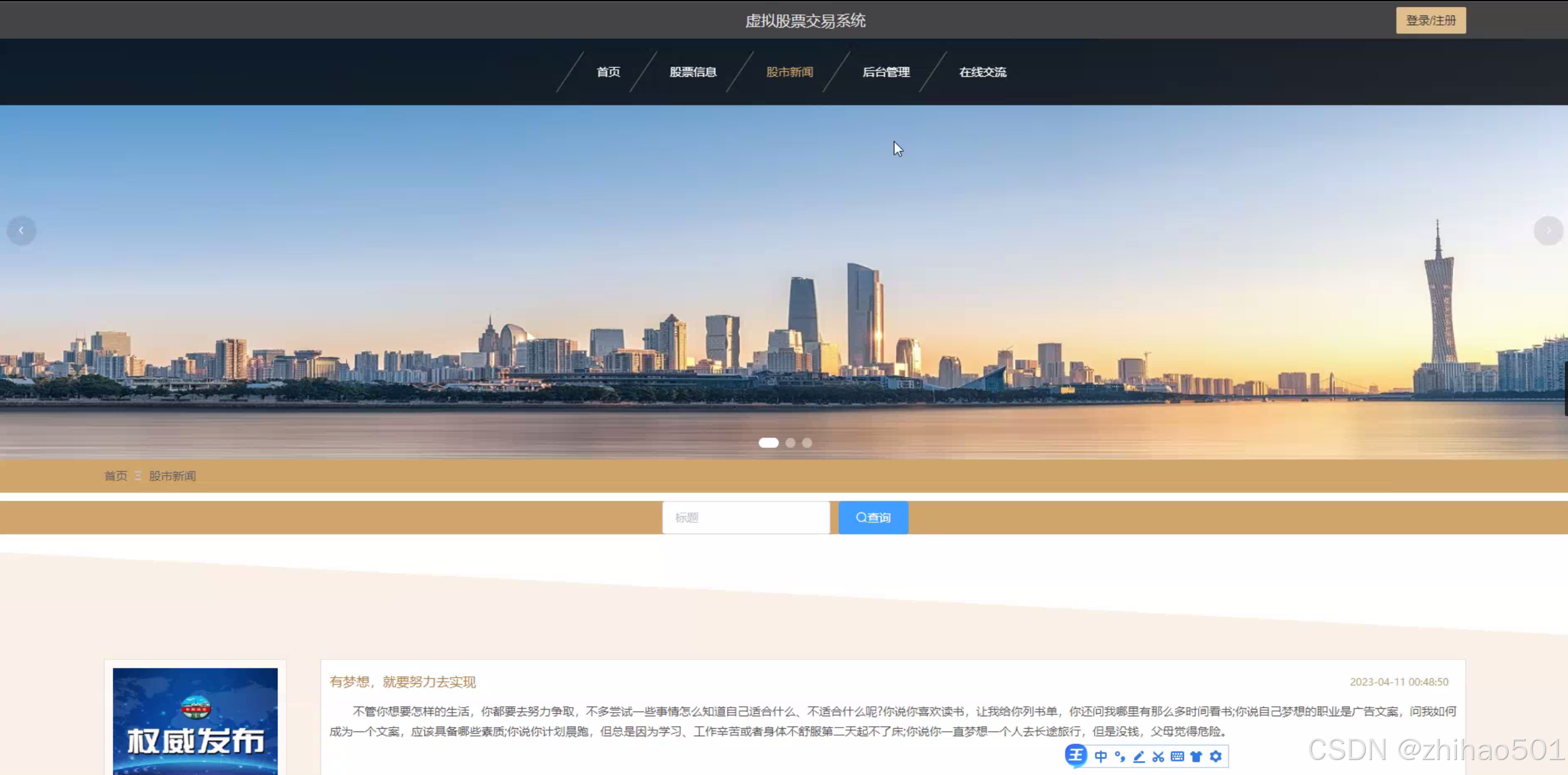Click the 登录/注册 button
The image size is (1568, 775).
point(1431,21)
